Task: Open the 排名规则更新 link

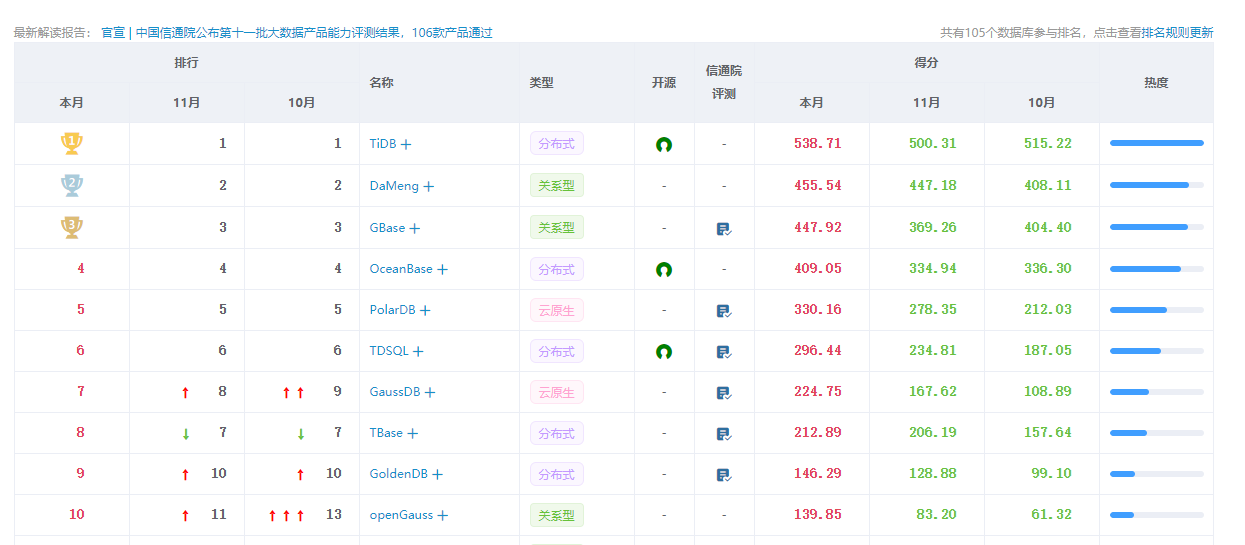Action: click(x=1178, y=33)
